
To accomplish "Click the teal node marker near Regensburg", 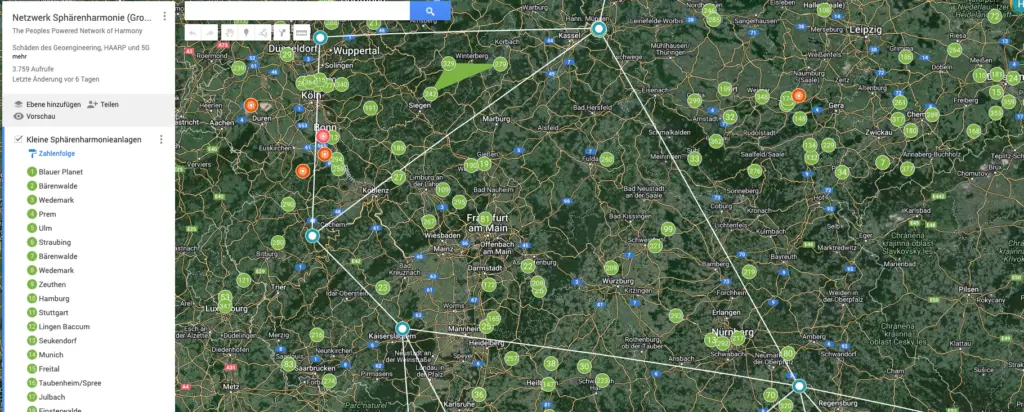I will [799, 386].
